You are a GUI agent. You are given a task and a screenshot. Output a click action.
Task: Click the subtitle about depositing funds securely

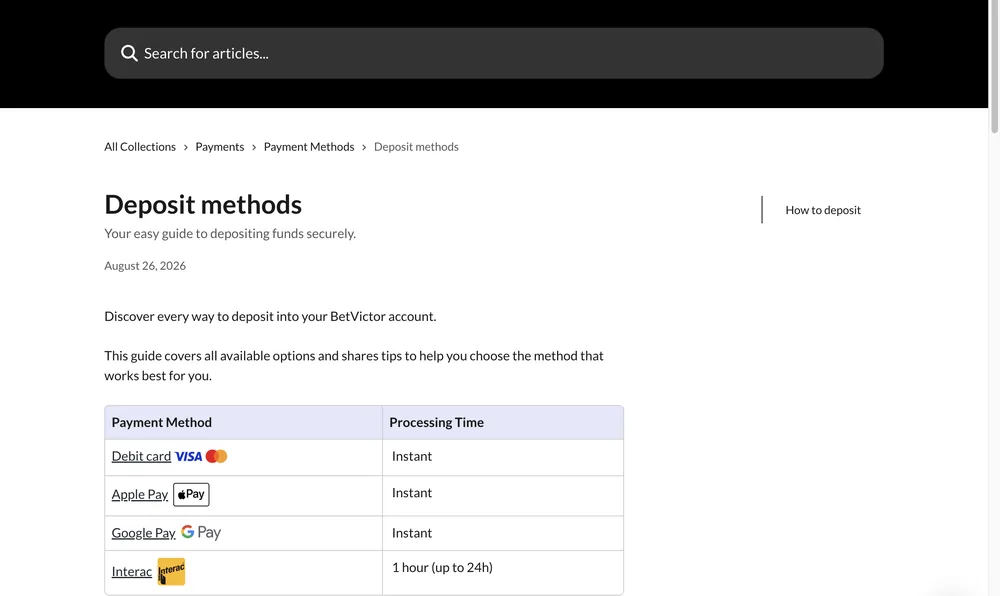click(230, 233)
